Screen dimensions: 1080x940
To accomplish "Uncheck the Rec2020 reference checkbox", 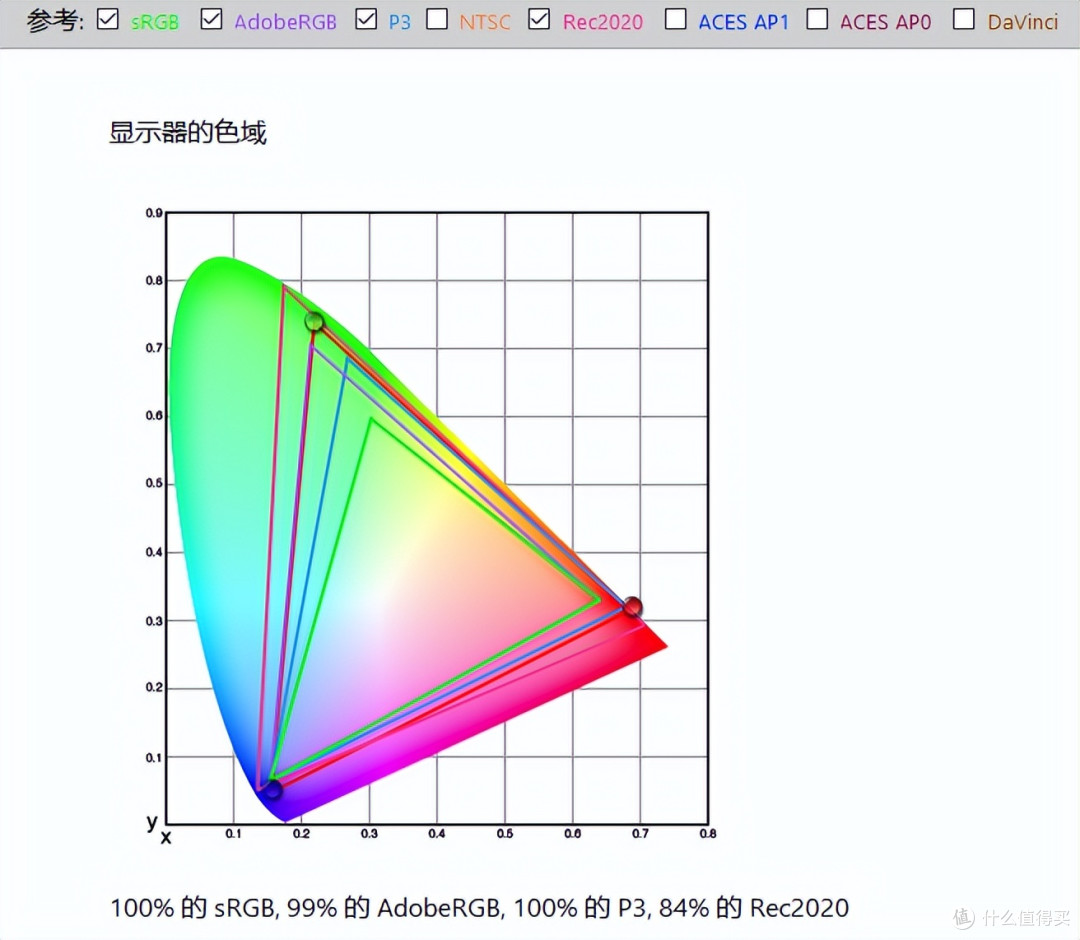I will point(539,19).
